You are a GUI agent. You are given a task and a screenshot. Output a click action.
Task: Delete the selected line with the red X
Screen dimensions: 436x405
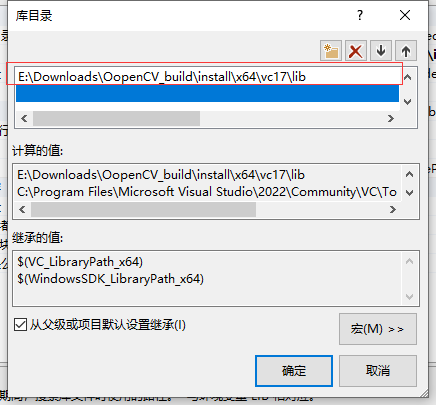356,51
